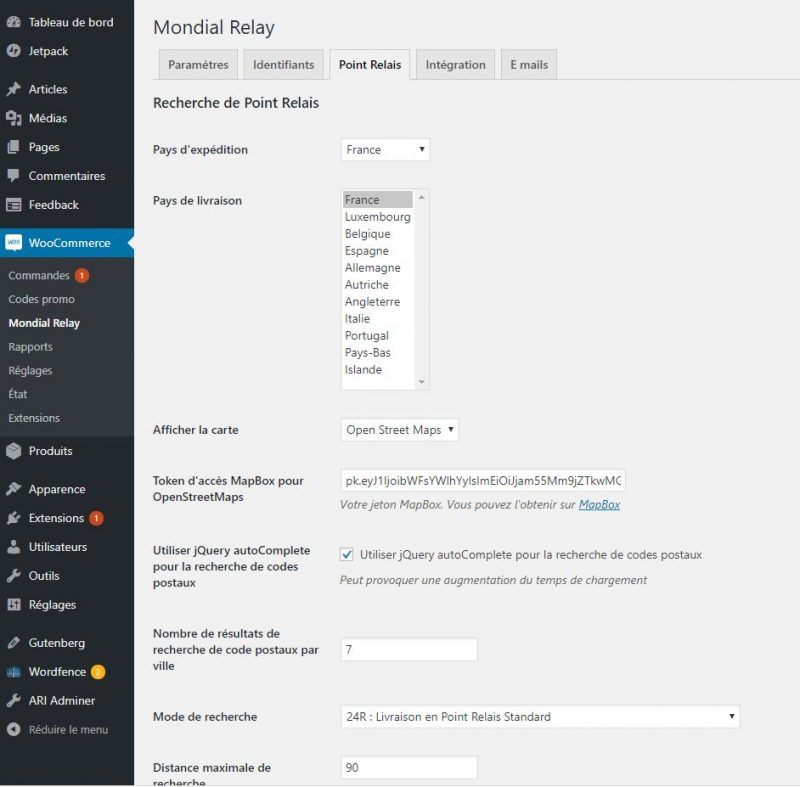Open the Mode de recherche dropdown
This screenshot has height=787, width=800.
click(x=540, y=717)
